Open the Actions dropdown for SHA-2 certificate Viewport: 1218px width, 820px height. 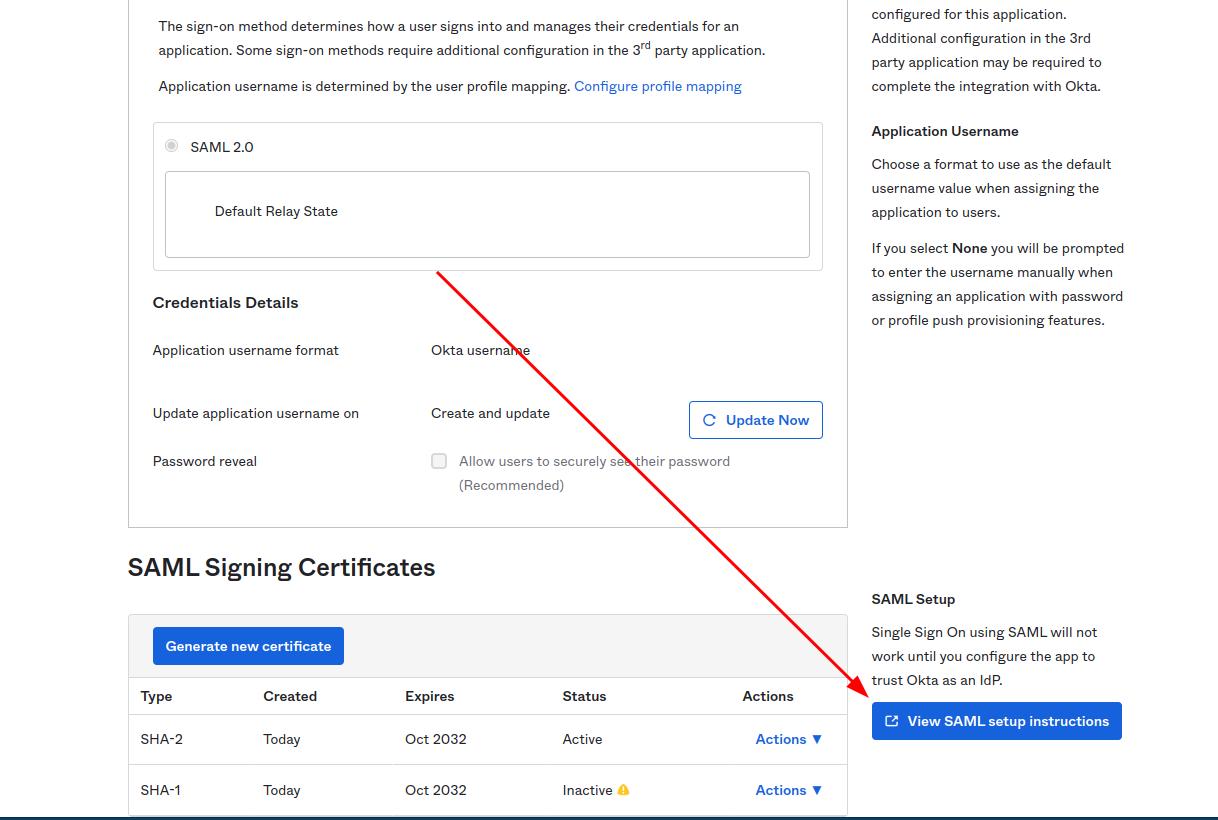tap(788, 739)
